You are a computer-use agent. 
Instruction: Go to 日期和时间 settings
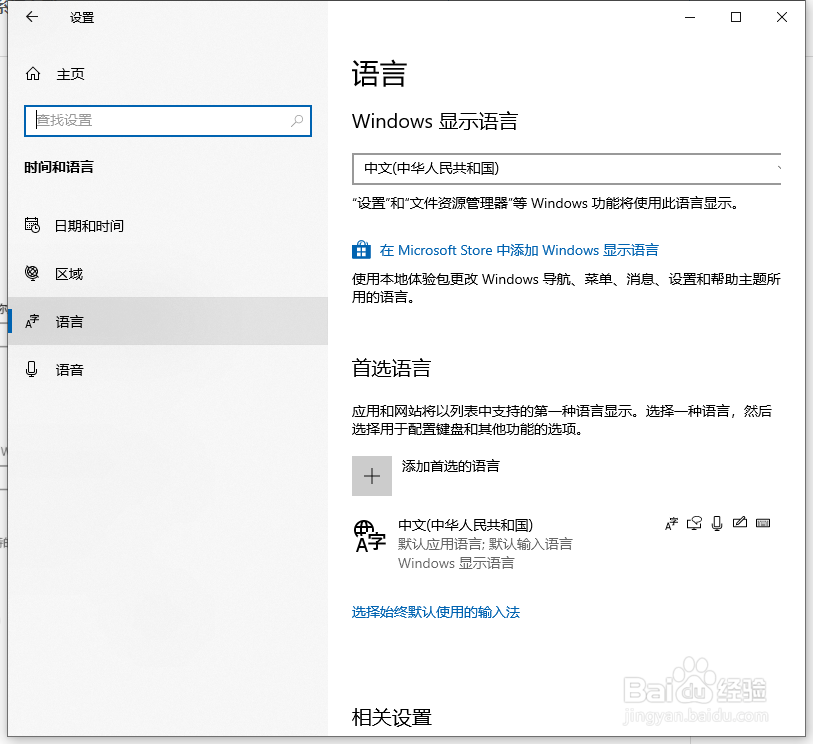(x=168, y=226)
